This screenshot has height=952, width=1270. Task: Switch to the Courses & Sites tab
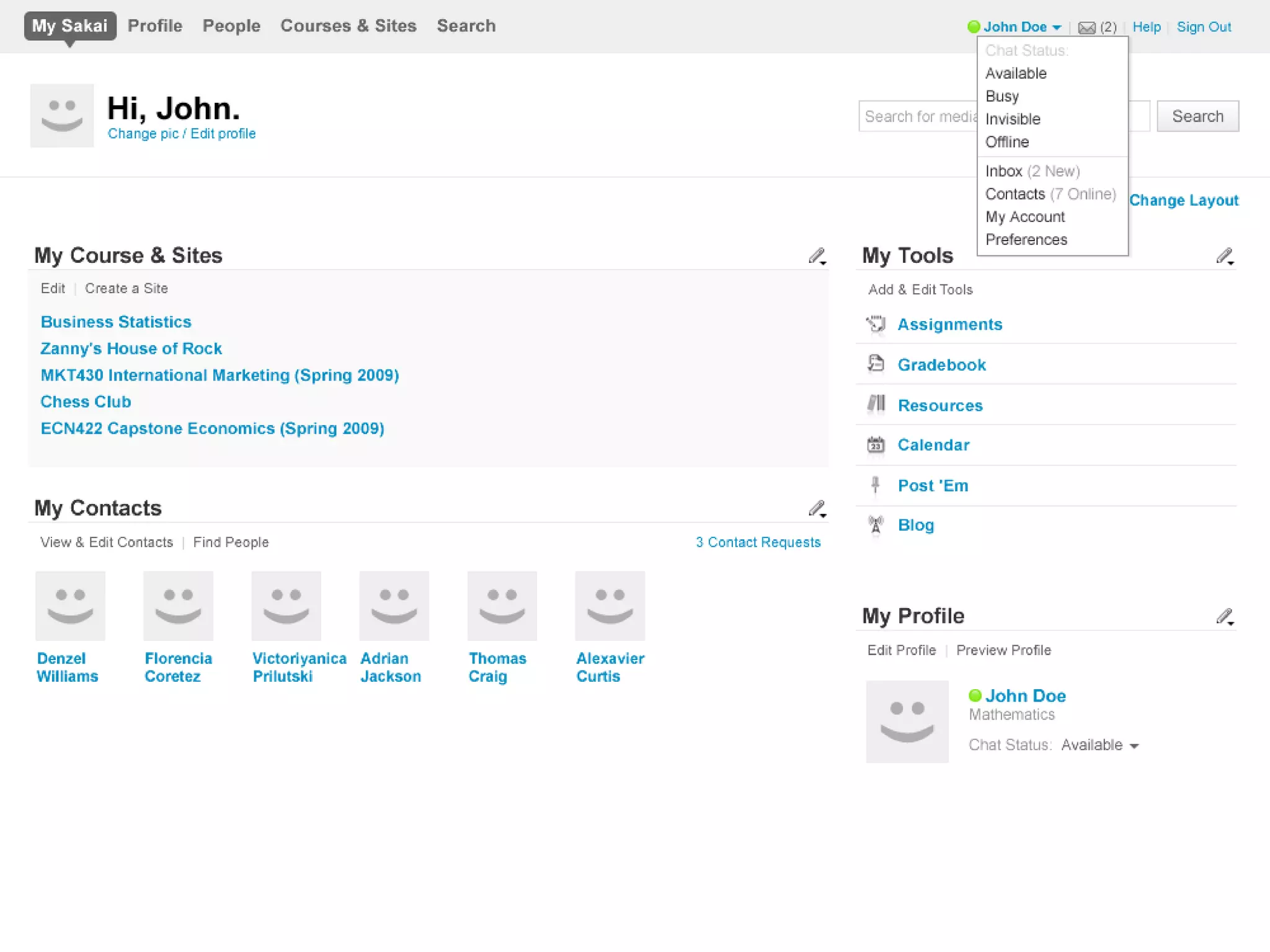[348, 26]
